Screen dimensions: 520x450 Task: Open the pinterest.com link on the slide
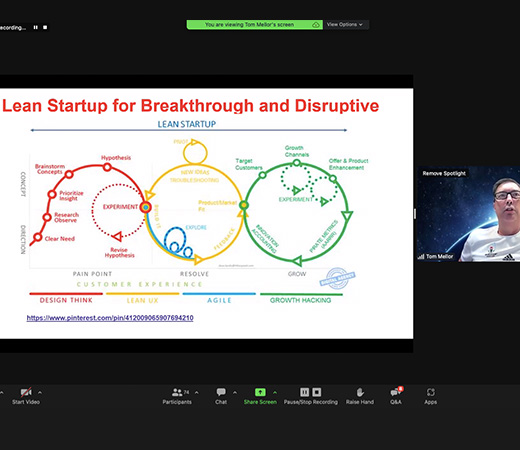pos(110,318)
